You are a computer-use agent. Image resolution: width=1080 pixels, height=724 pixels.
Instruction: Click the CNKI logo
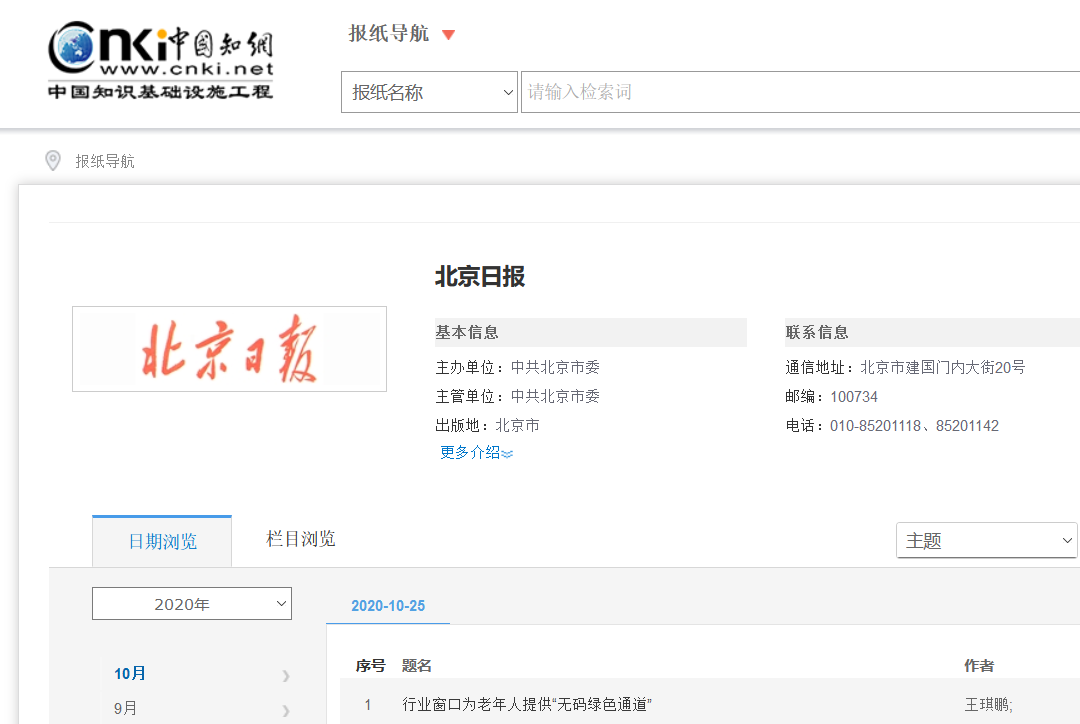160,62
